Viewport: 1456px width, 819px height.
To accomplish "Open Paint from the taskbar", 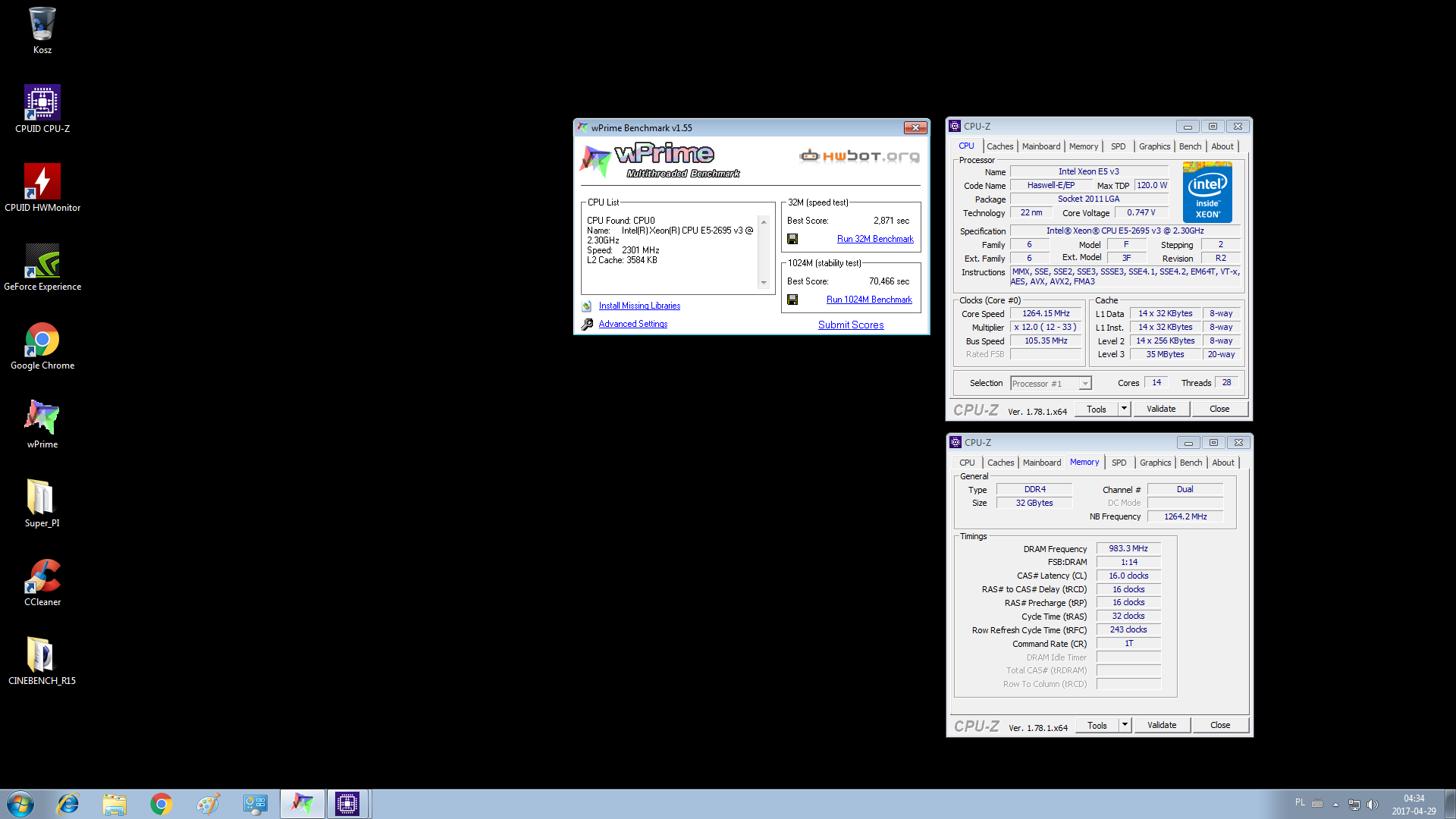I will click(208, 804).
